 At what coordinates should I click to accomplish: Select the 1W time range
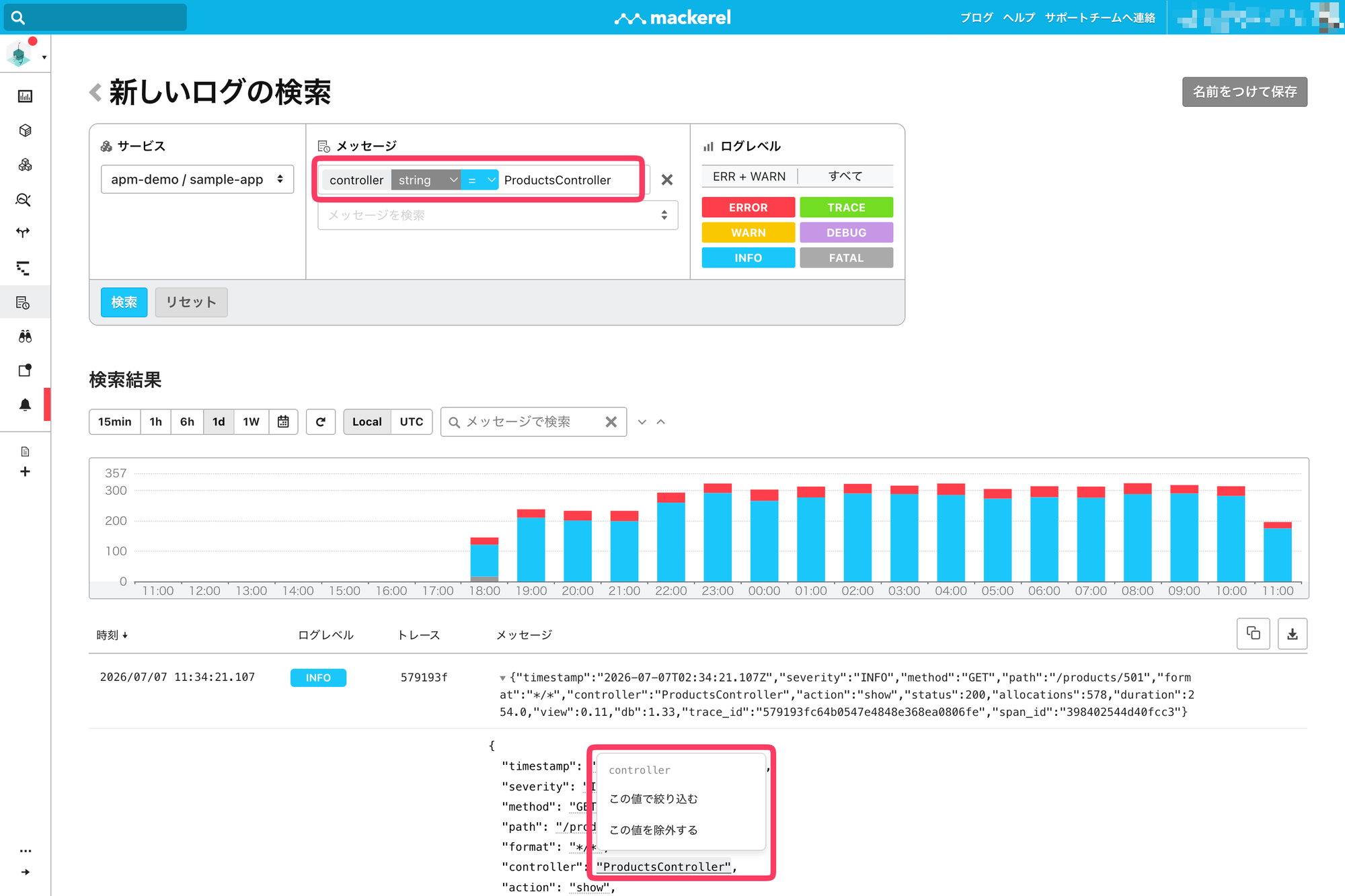coord(251,421)
